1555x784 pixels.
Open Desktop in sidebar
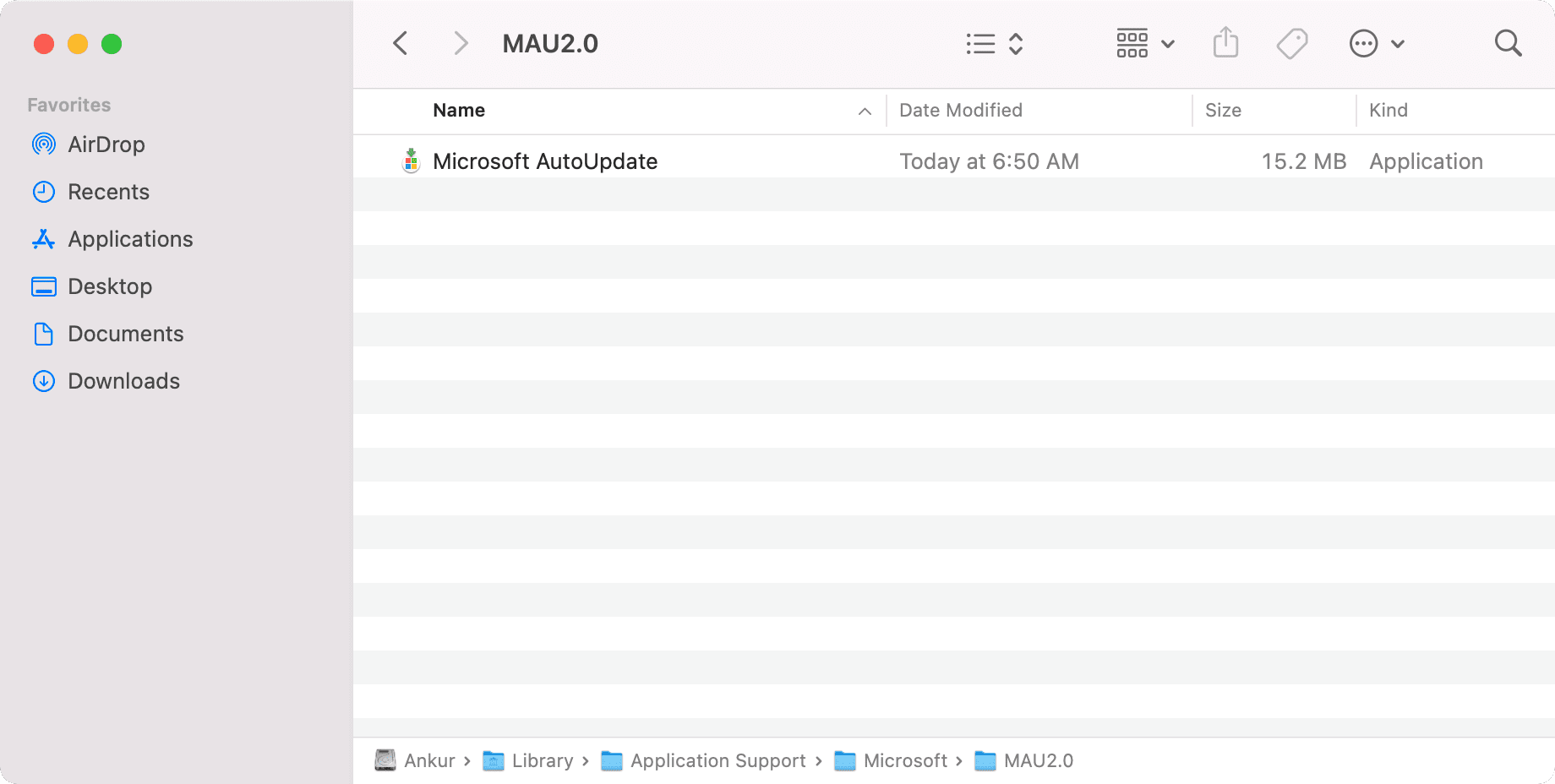[x=110, y=286]
